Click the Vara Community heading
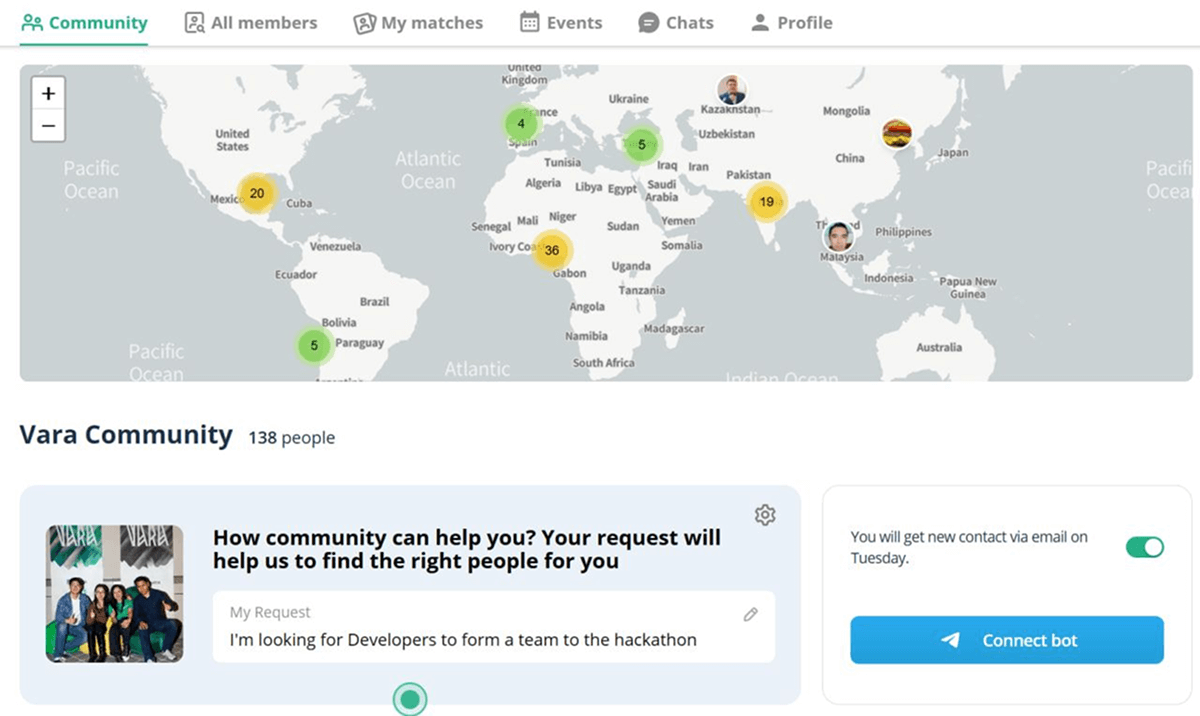 126,435
